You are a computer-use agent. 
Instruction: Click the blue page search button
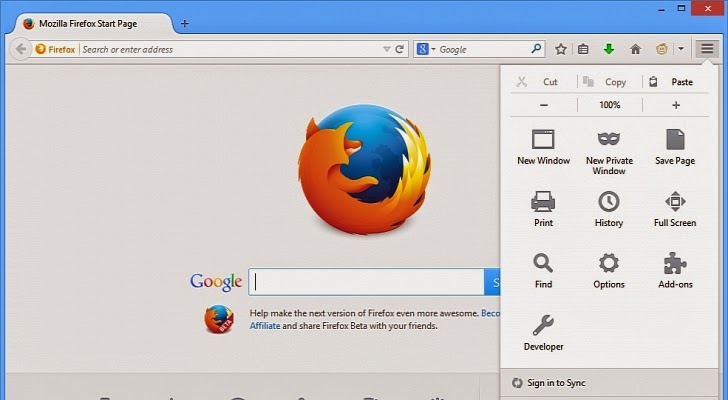492,282
